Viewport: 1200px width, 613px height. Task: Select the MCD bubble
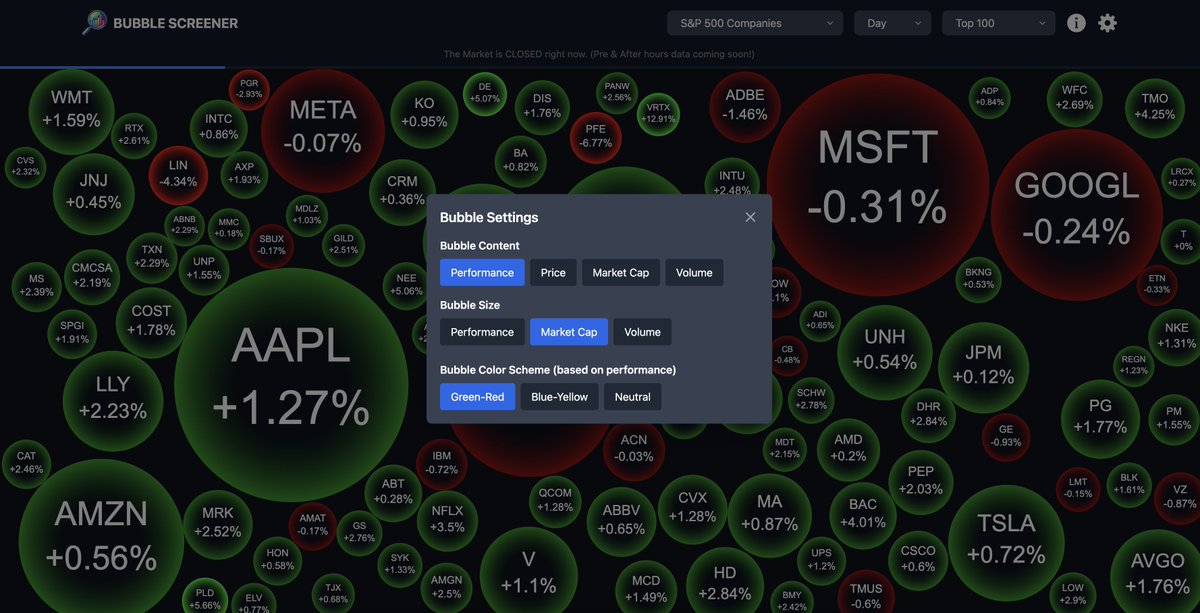(x=647, y=588)
